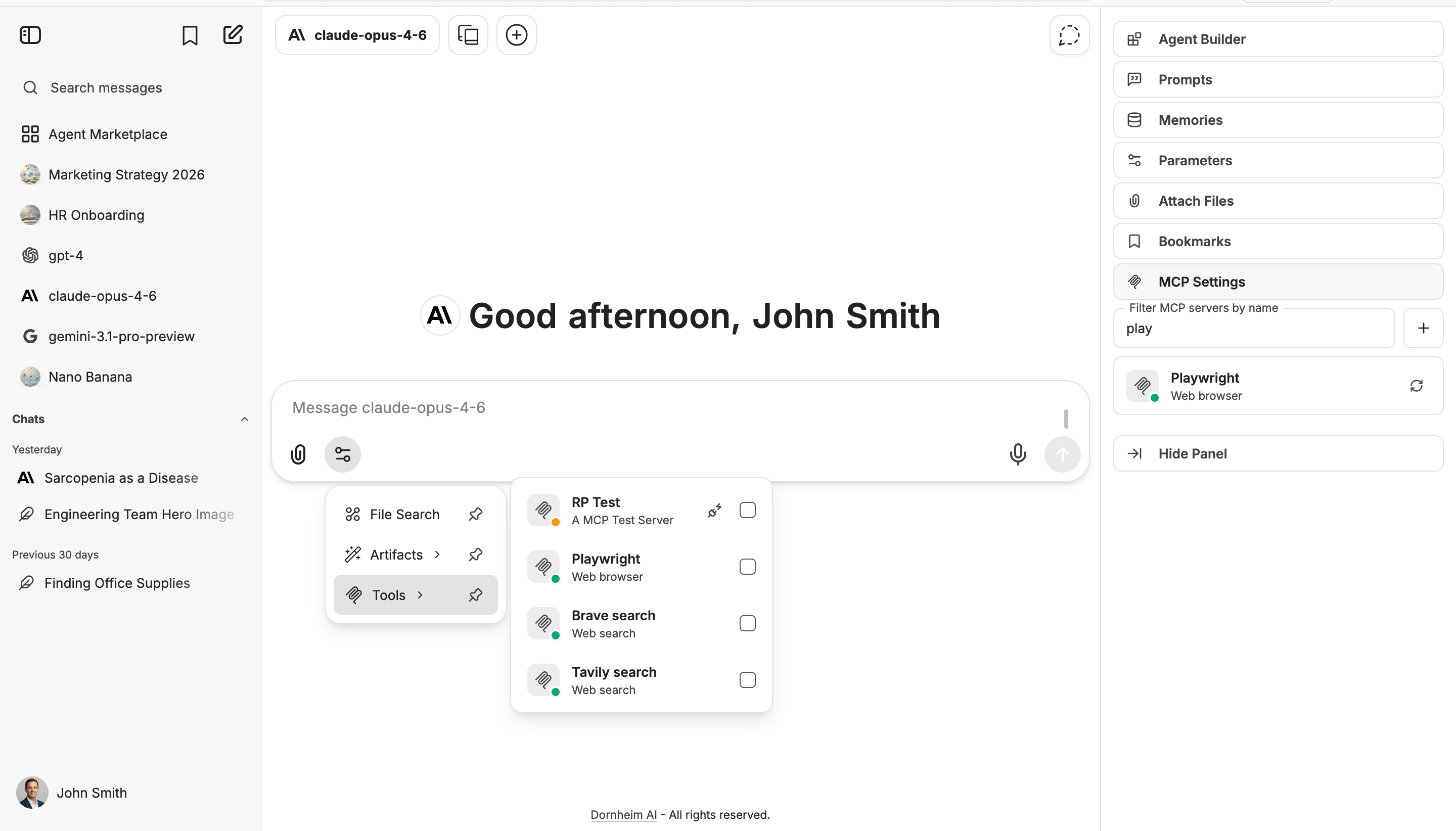This screenshot has width=1456, height=831.
Task: Check the Tavily search checkbox
Action: click(748, 679)
